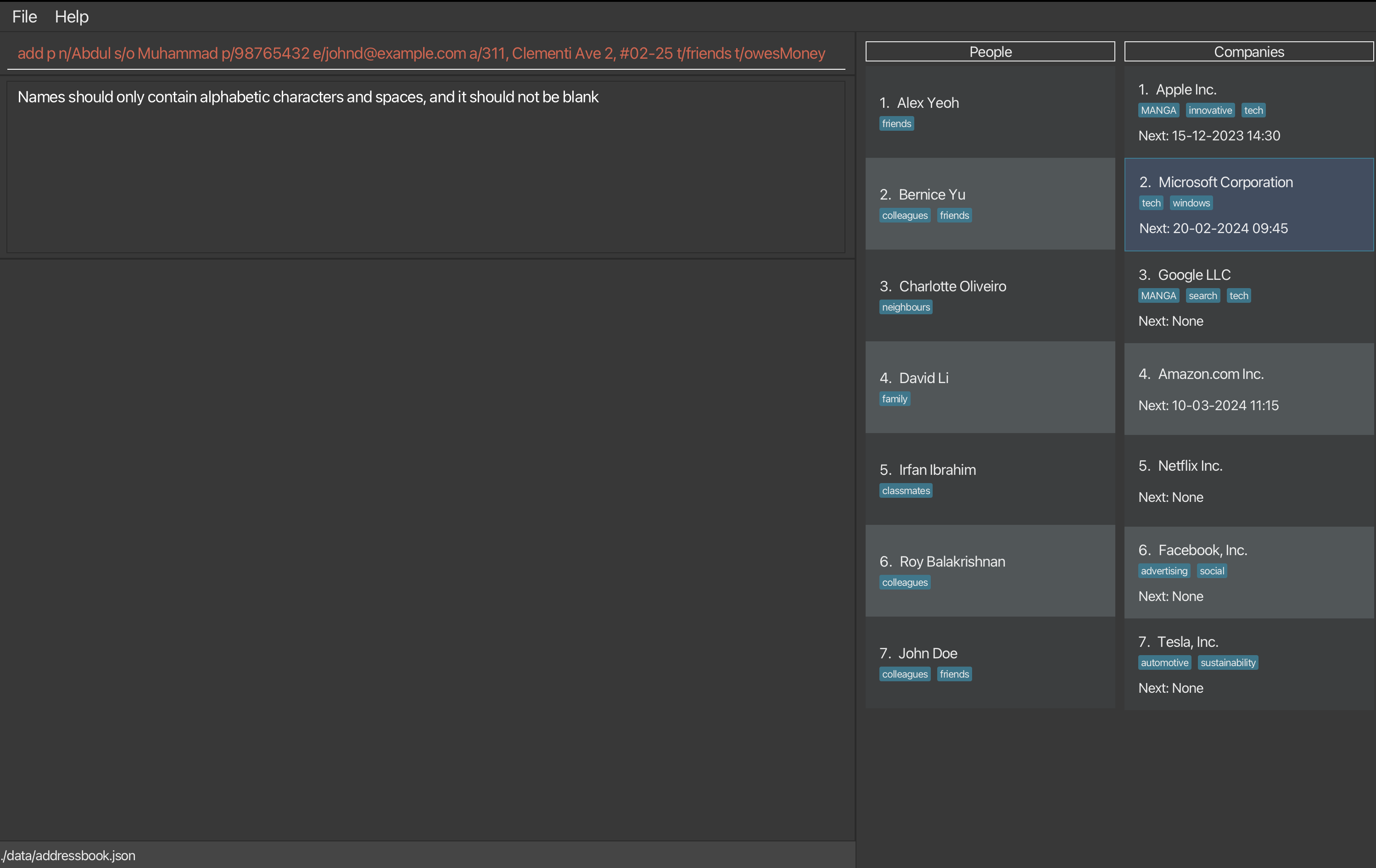
Task: Click the sustainability tag on Tesla
Action: click(1227, 662)
